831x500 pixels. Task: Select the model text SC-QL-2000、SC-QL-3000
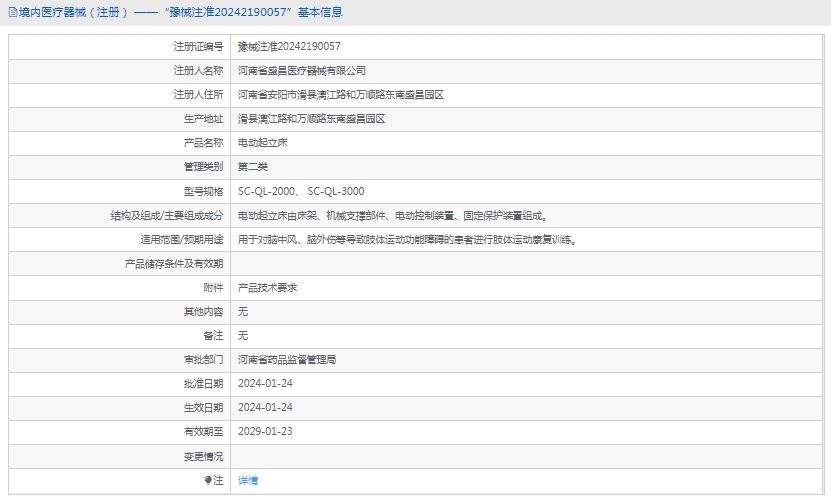[301, 191]
